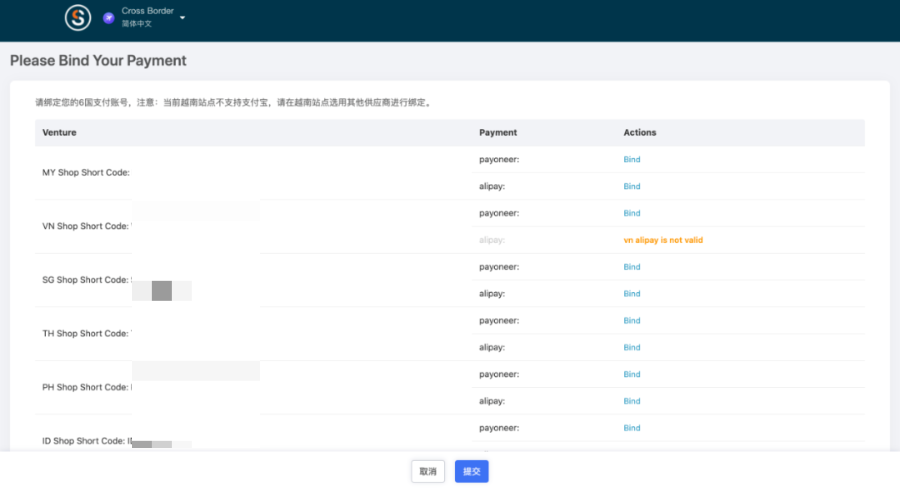Select 'MY Shop Short Code:' label

86,172
